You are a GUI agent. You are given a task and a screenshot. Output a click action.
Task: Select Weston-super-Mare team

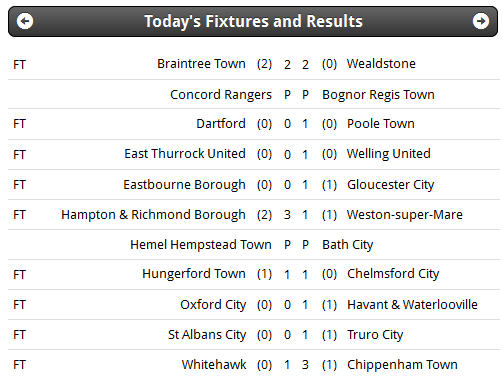405,215
